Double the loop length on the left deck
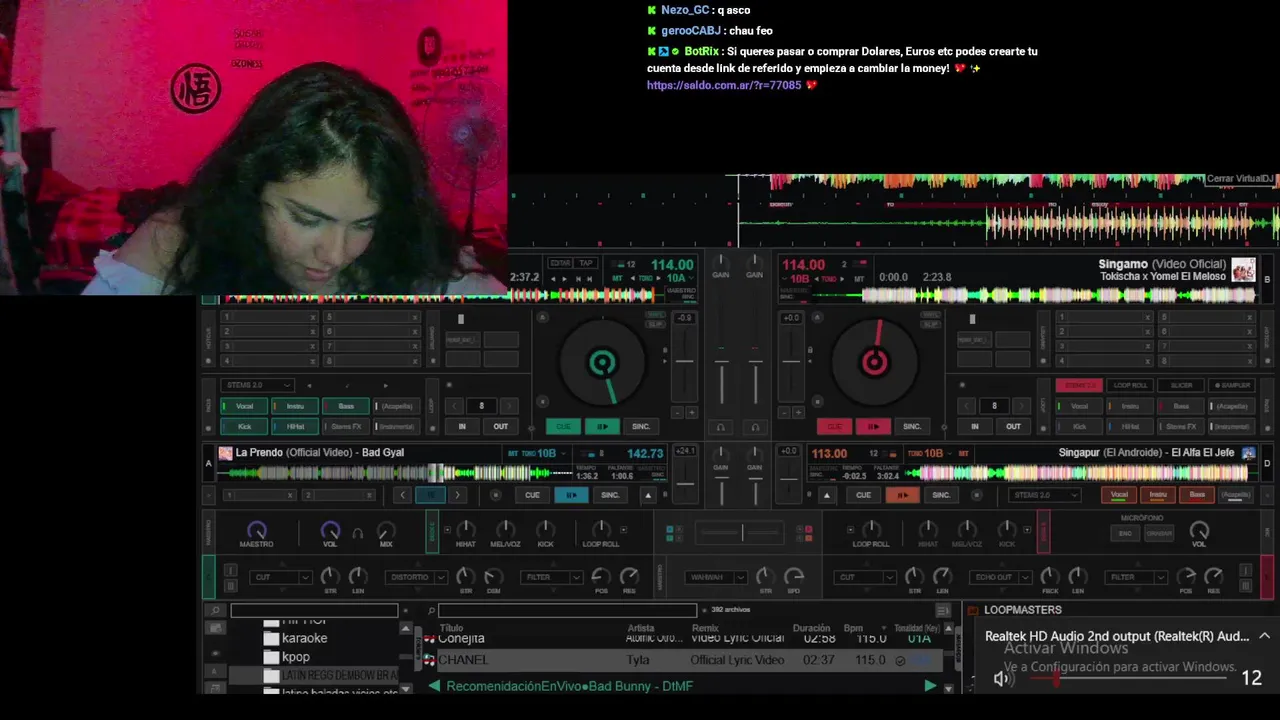The image size is (1280, 720). (509, 406)
